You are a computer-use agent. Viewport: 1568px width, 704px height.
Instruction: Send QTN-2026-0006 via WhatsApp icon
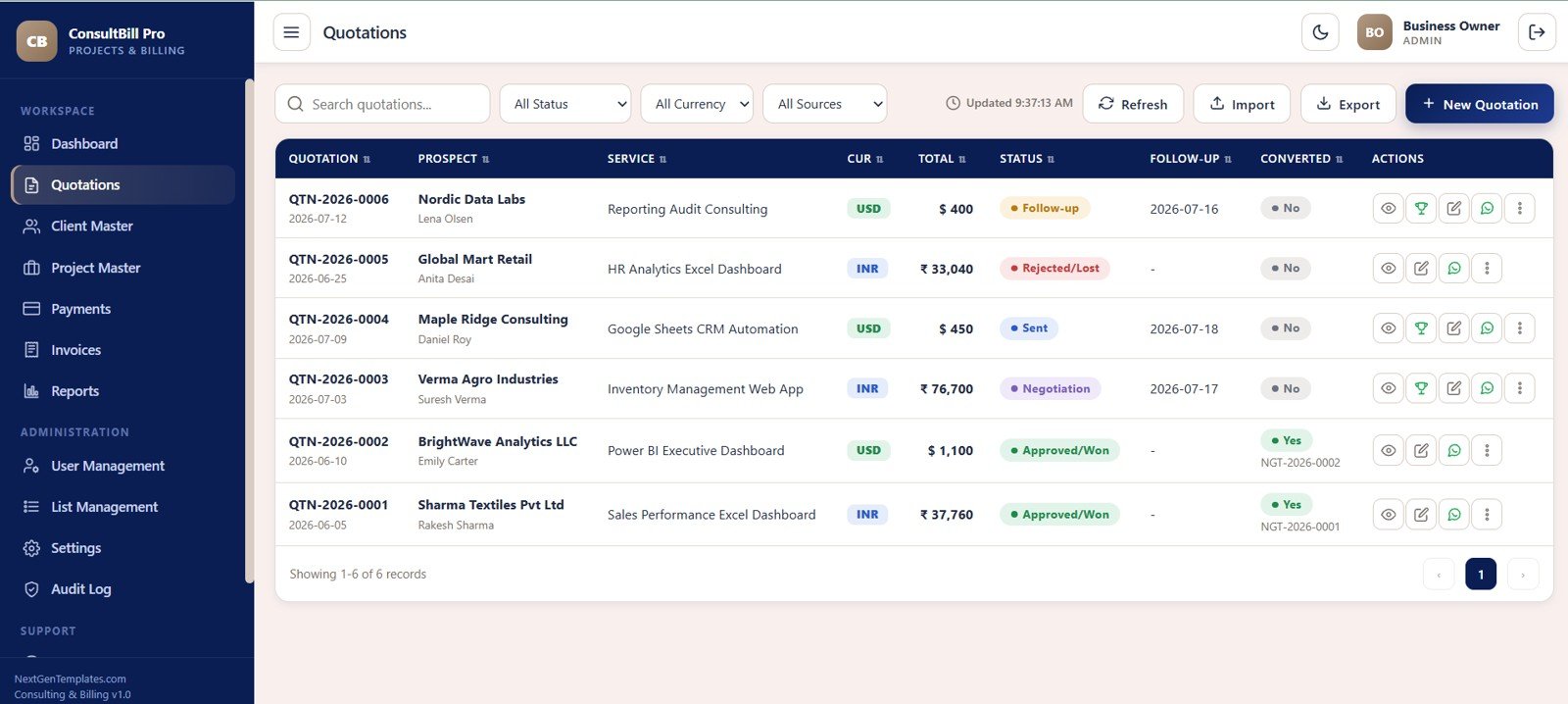[x=1487, y=208]
